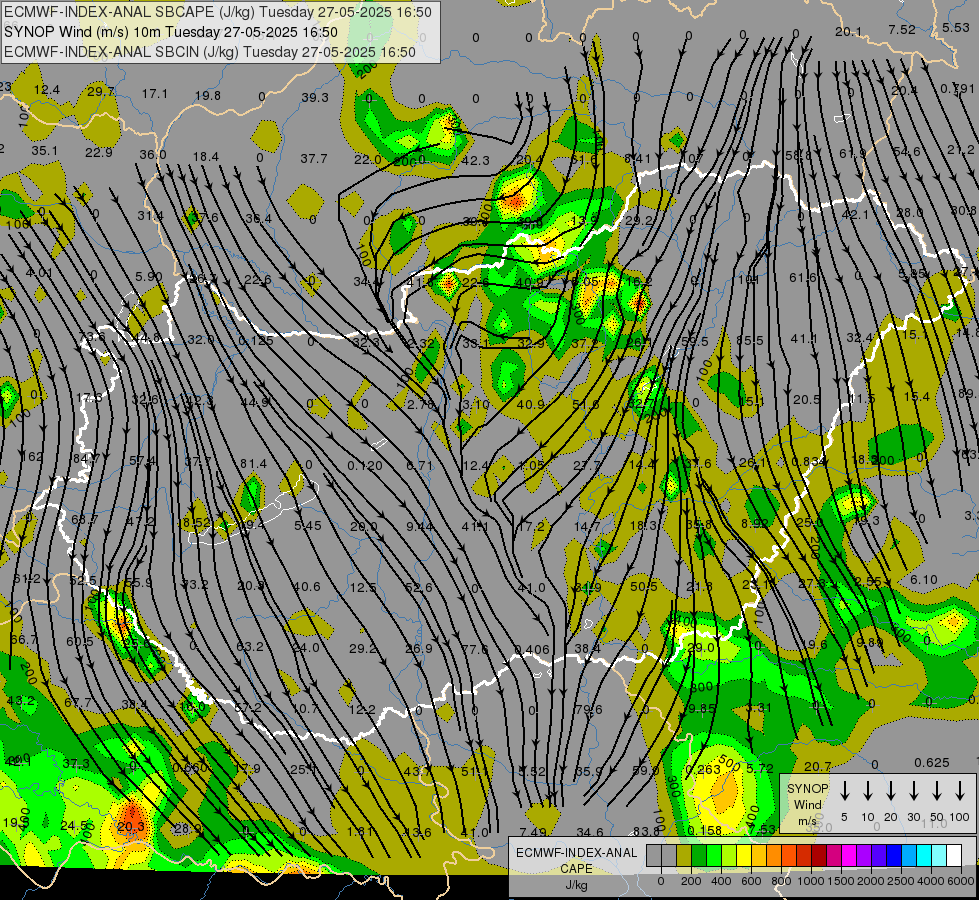
Task: Click map value 79.6
Action: pos(589,710)
